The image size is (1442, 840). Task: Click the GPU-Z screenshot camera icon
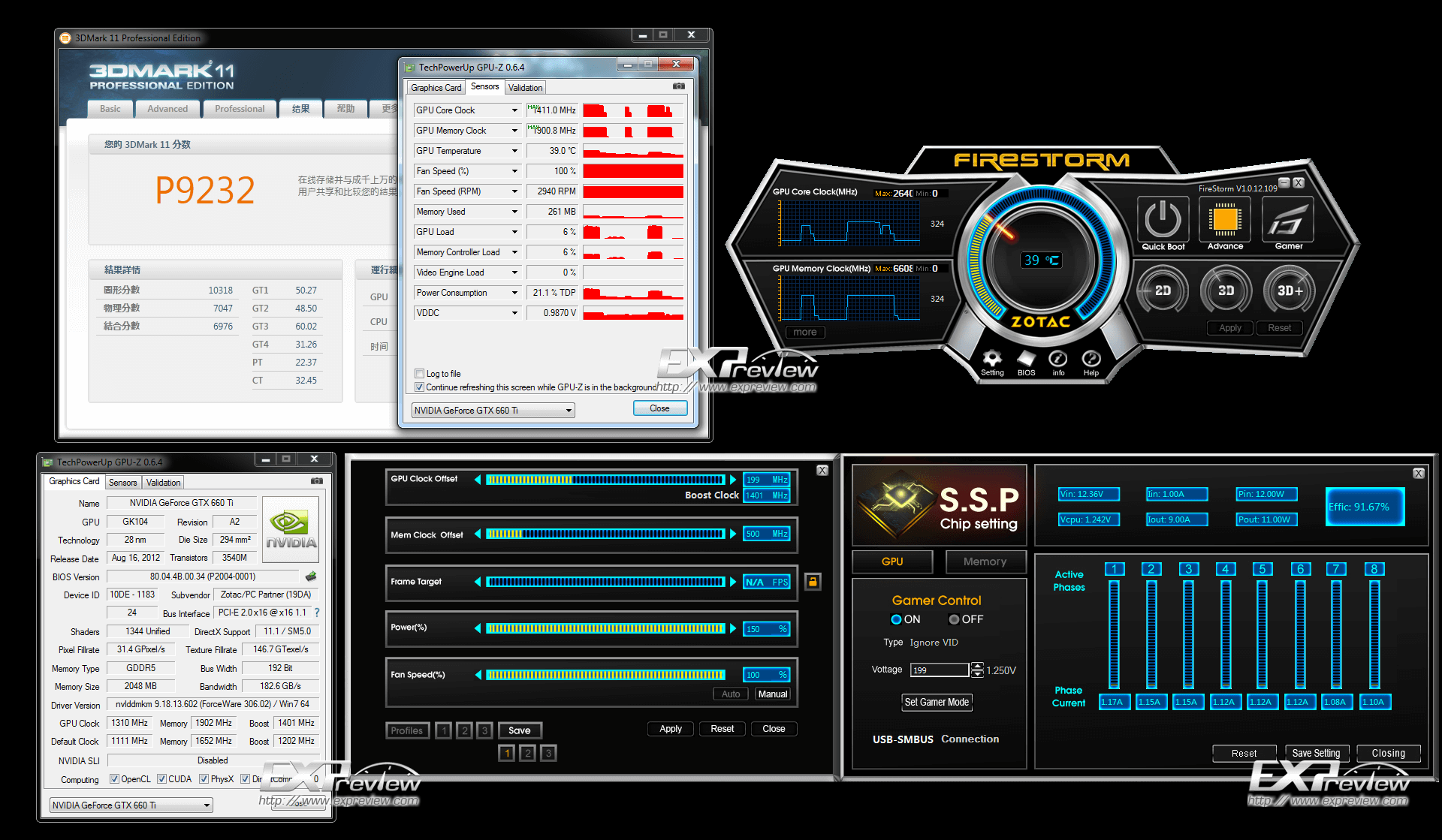(x=679, y=86)
